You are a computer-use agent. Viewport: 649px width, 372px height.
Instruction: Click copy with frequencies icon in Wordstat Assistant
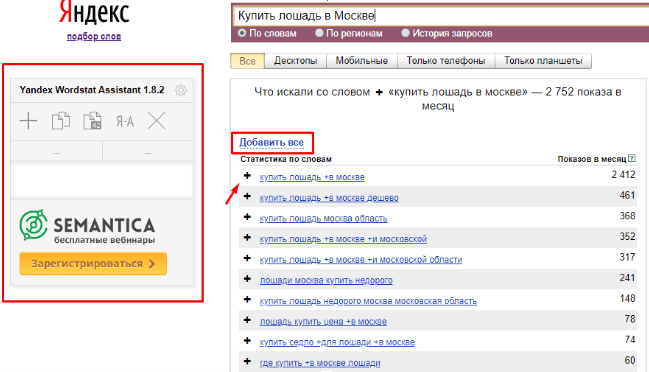pyautogui.click(x=92, y=121)
